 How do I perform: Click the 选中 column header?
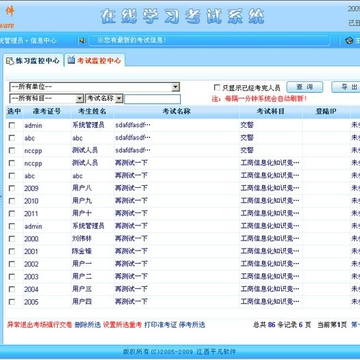tap(14, 111)
